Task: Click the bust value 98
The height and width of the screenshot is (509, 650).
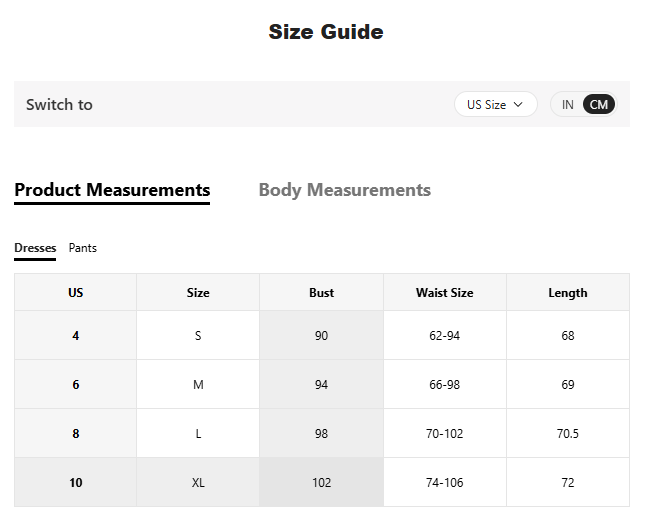Action: (321, 434)
